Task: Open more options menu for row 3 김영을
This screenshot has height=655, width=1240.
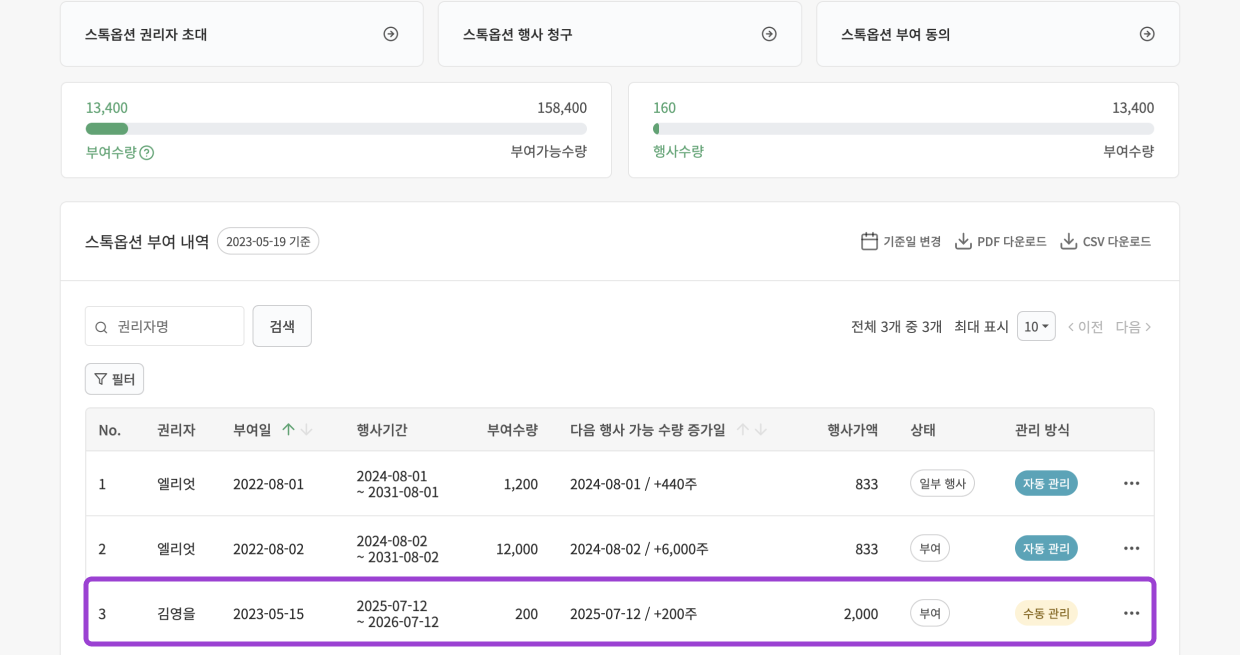Action: 1131,613
